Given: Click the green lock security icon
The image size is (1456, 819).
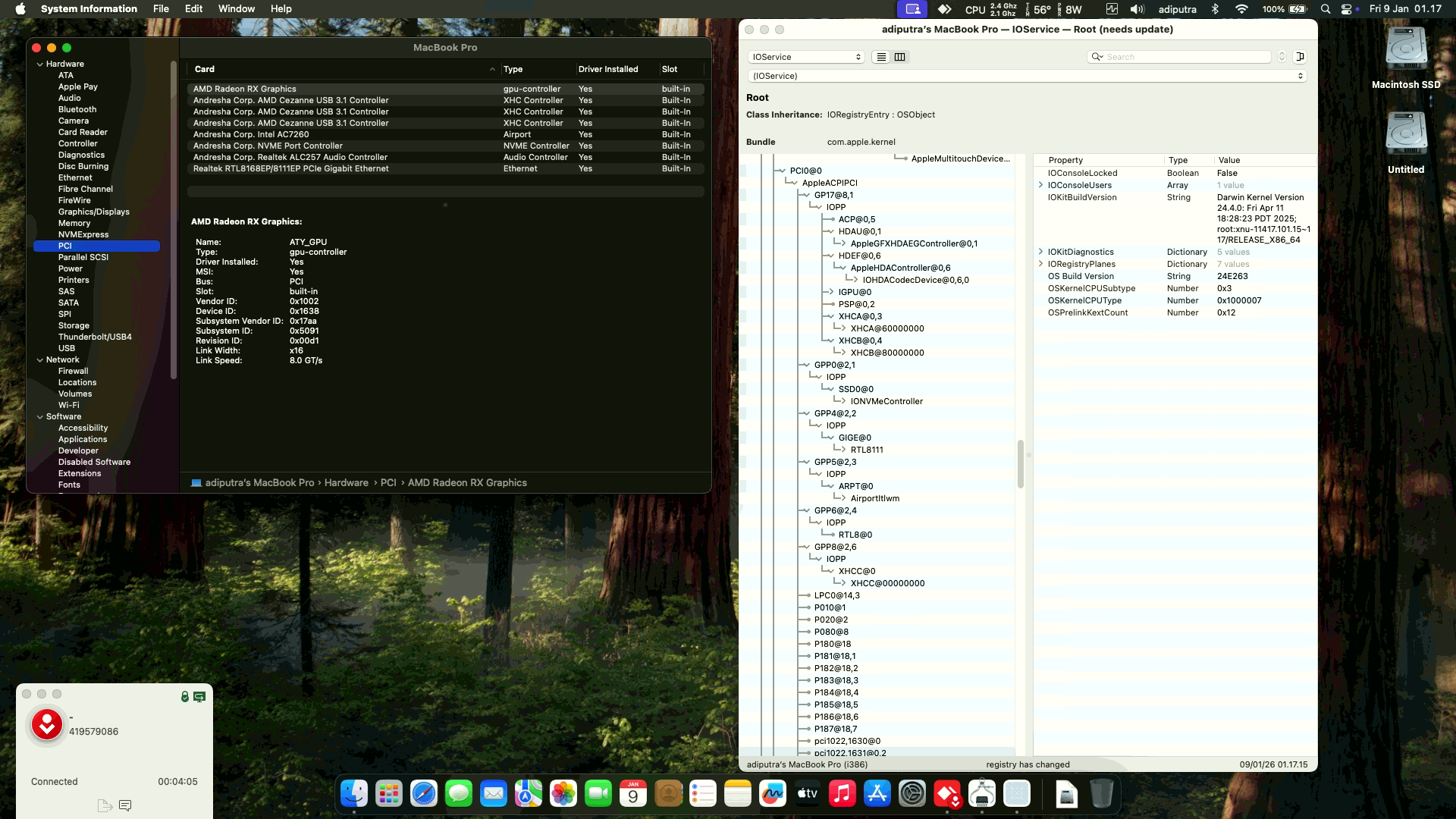Looking at the screenshot, I should [184, 696].
